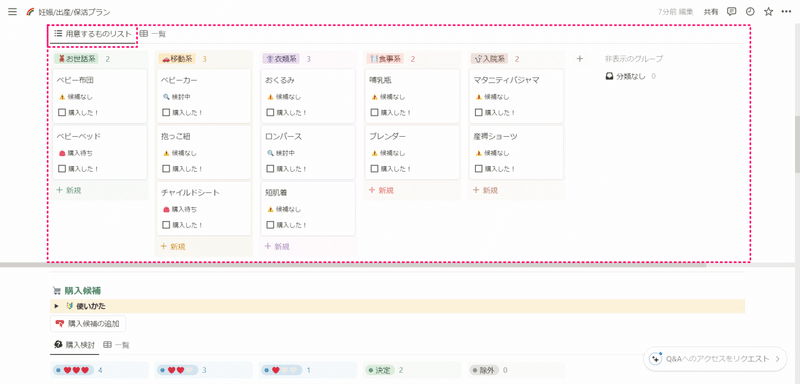The width and height of the screenshot is (800, 384).
Task: Click the 妊娠/出産/保活プラン page title
Action: (x=74, y=12)
